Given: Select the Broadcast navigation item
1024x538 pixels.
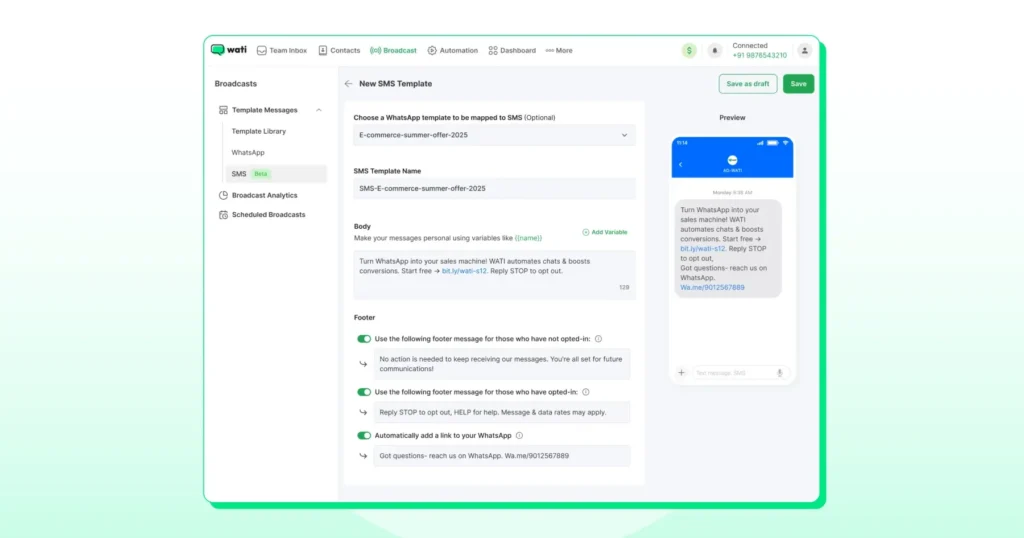Looking at the screenshot, I should [393, 50].
